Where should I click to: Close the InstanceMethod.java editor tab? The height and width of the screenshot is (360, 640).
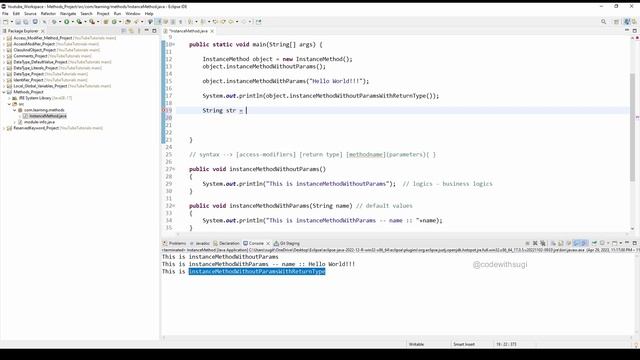212,31
